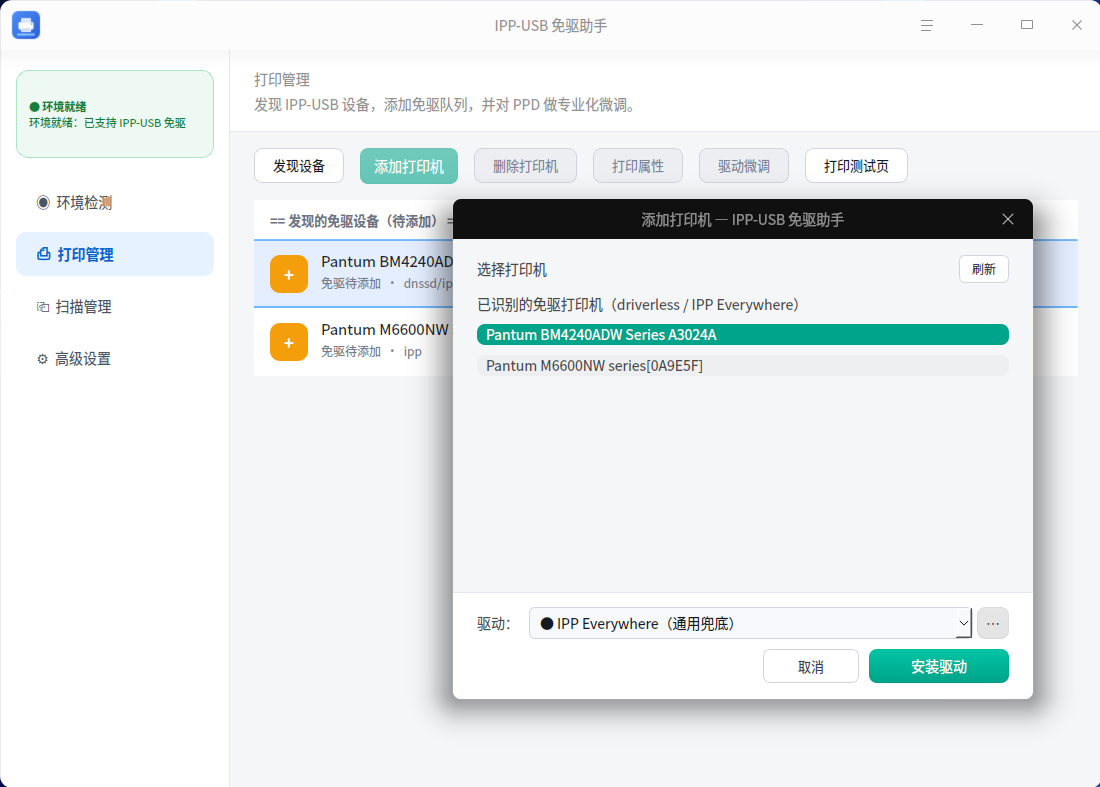Click the orange plus icon for Pantum BM4240ADW
This screenshot has height=787, width=1100.
pos(289,274)
